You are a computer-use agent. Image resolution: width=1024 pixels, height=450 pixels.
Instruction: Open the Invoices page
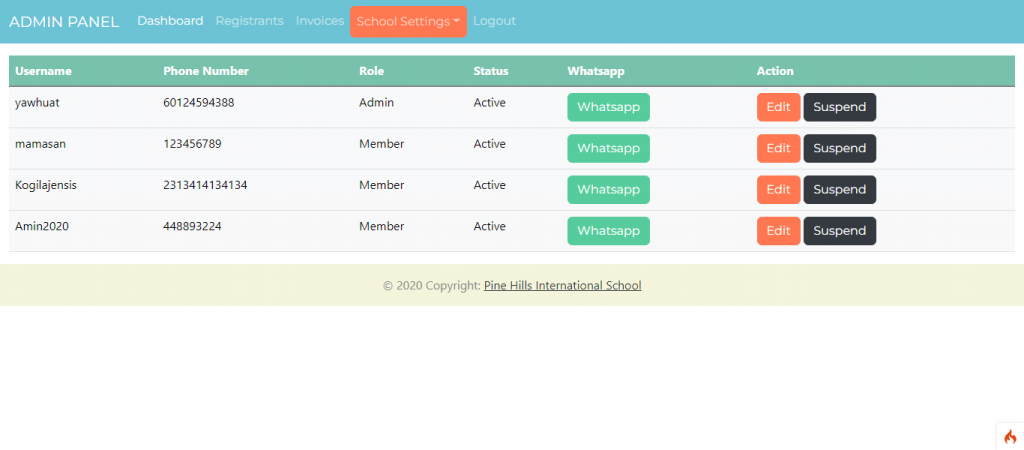(x=320, y=21)
